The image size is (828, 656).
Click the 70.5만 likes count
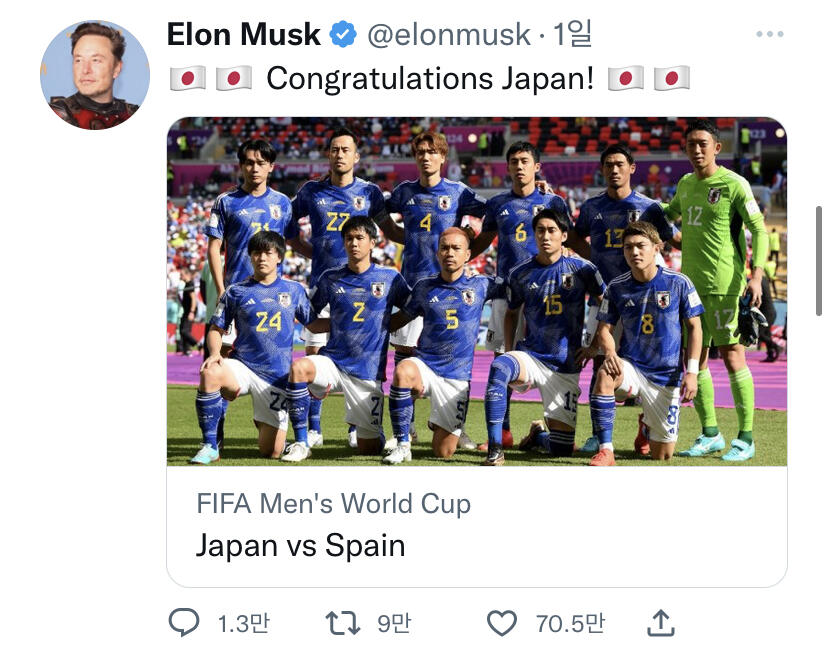pos(570,625)
